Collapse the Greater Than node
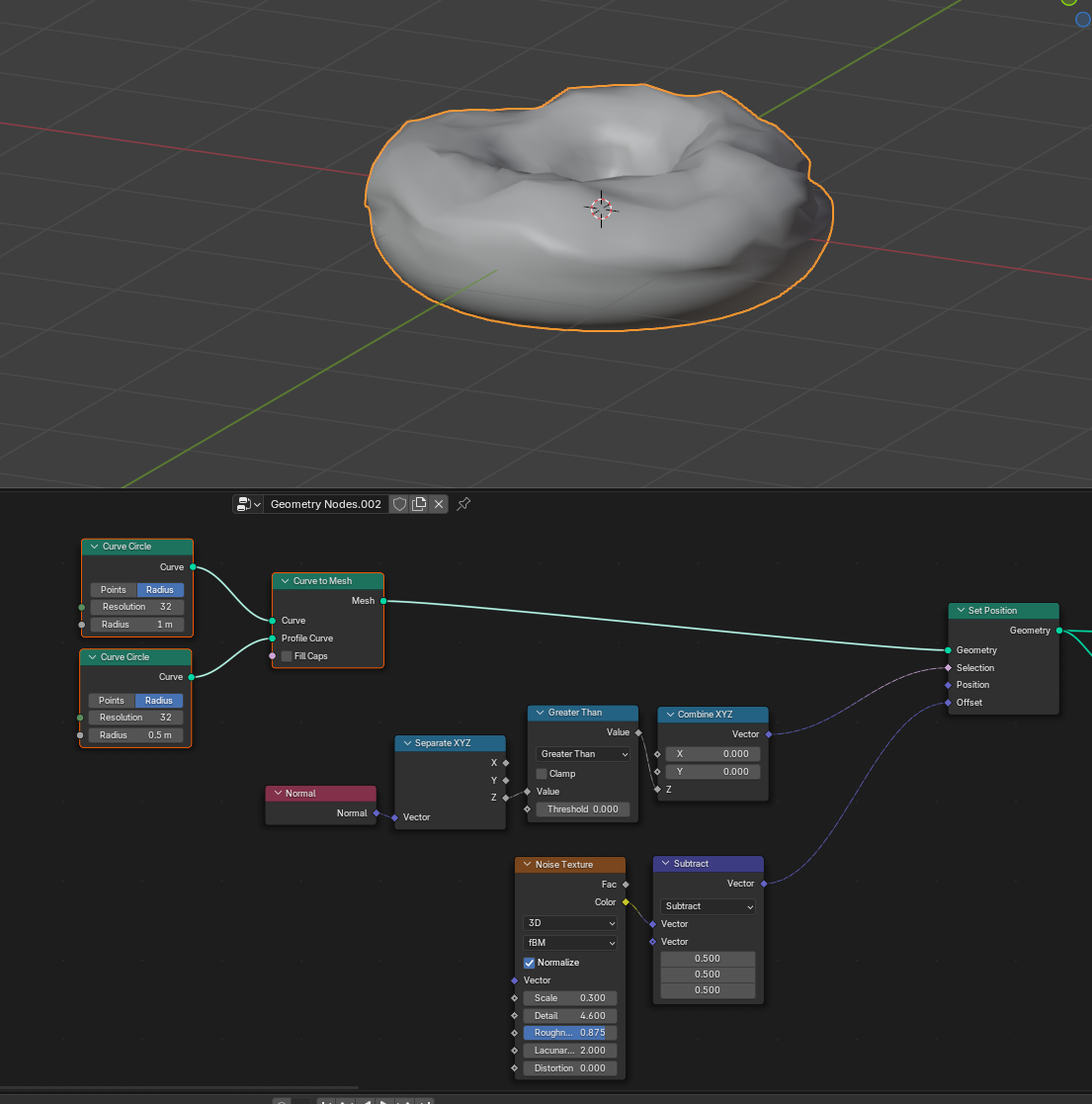This screenshot has width=1092, height=1104. (x=540, y=713)
